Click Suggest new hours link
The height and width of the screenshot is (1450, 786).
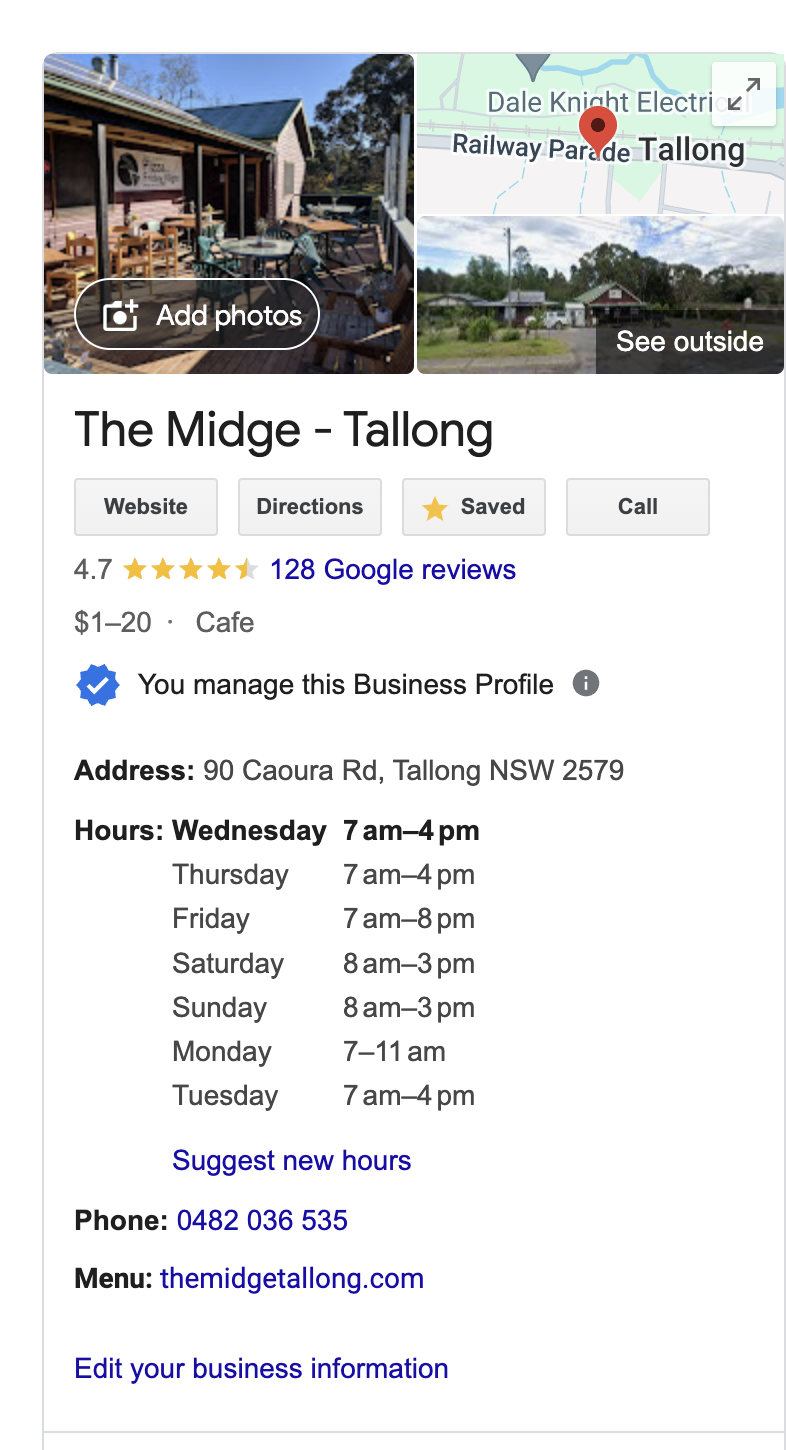point(291,1160)
